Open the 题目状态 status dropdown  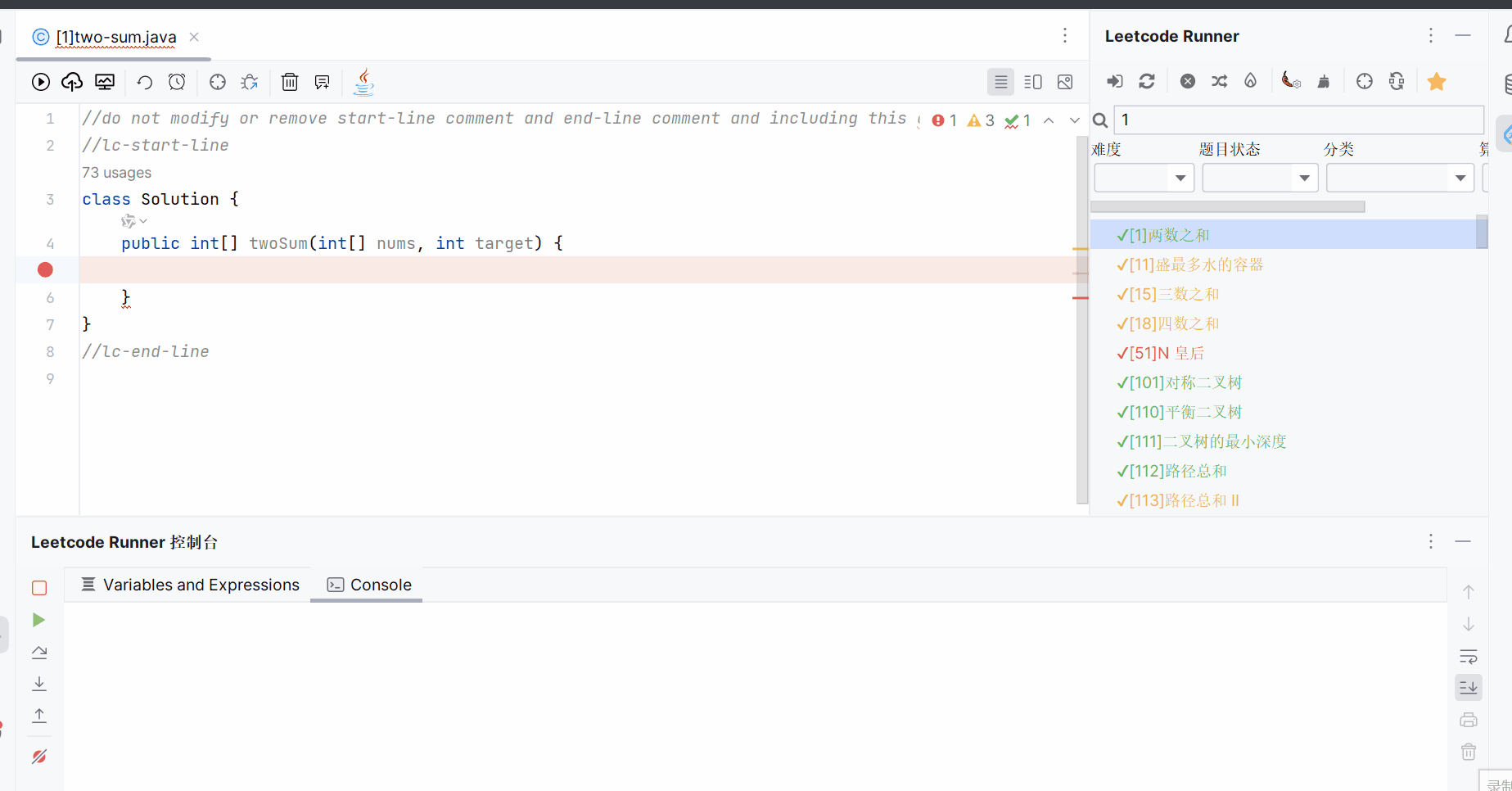[1260, 178]
